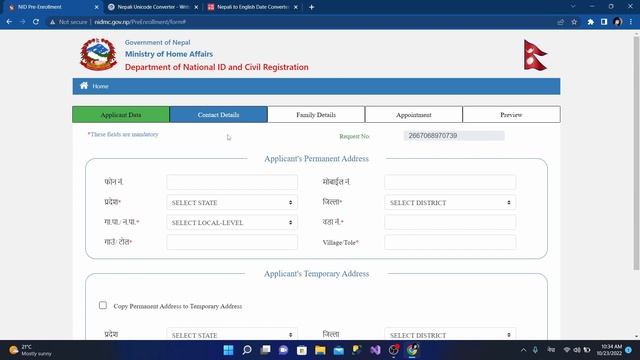Open temporary address SELECT DISTRICT dropdown

click(x=450, y=334)
